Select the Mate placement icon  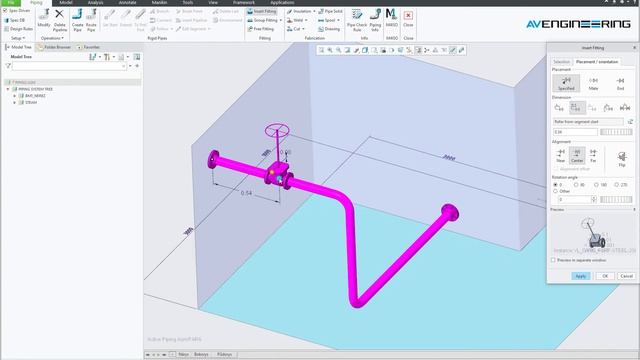tap(593, 83)
